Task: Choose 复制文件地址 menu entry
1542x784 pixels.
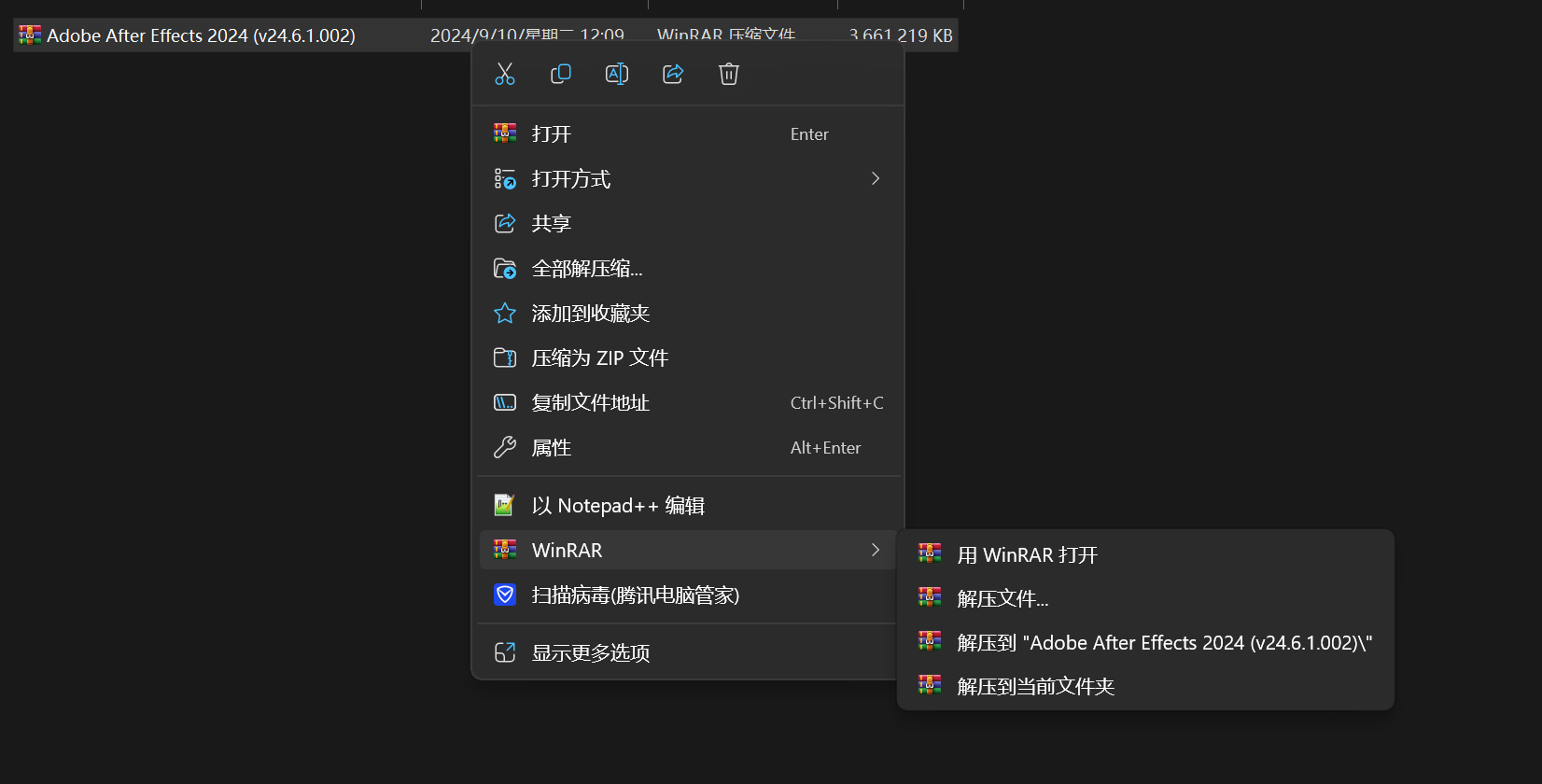Action: pyautogui.click(x=590, y=403)
